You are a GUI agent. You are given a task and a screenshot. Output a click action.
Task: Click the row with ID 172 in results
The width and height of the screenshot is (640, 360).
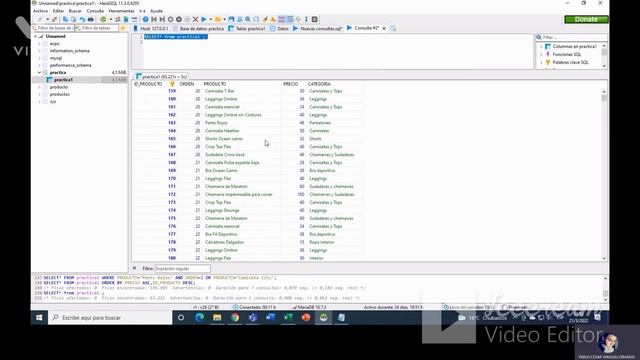(x=248, y=194)
